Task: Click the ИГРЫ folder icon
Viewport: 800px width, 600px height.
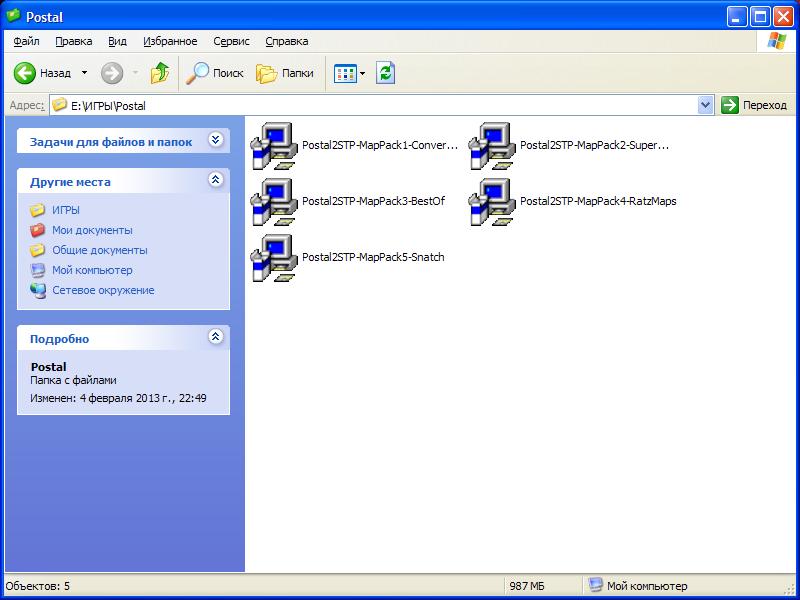Action: click(x=37, y=210)
